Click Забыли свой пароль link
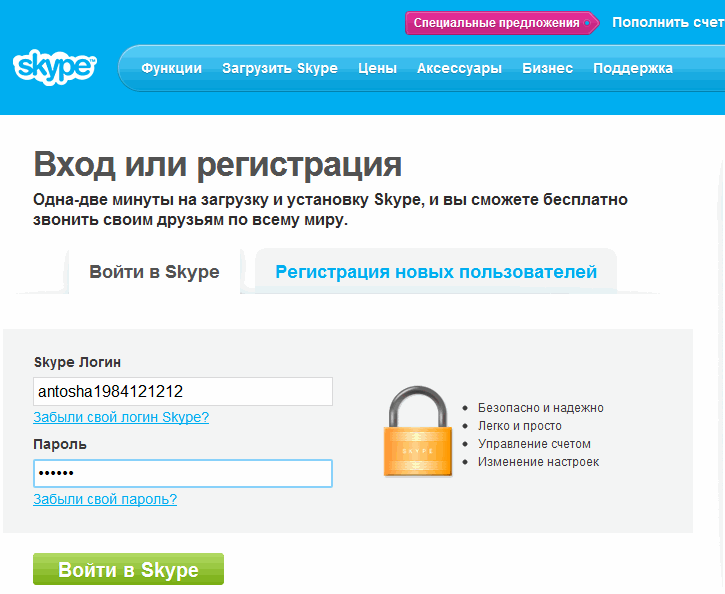The width and height of the screenshot is (725, 594). [x=105, y=499]
